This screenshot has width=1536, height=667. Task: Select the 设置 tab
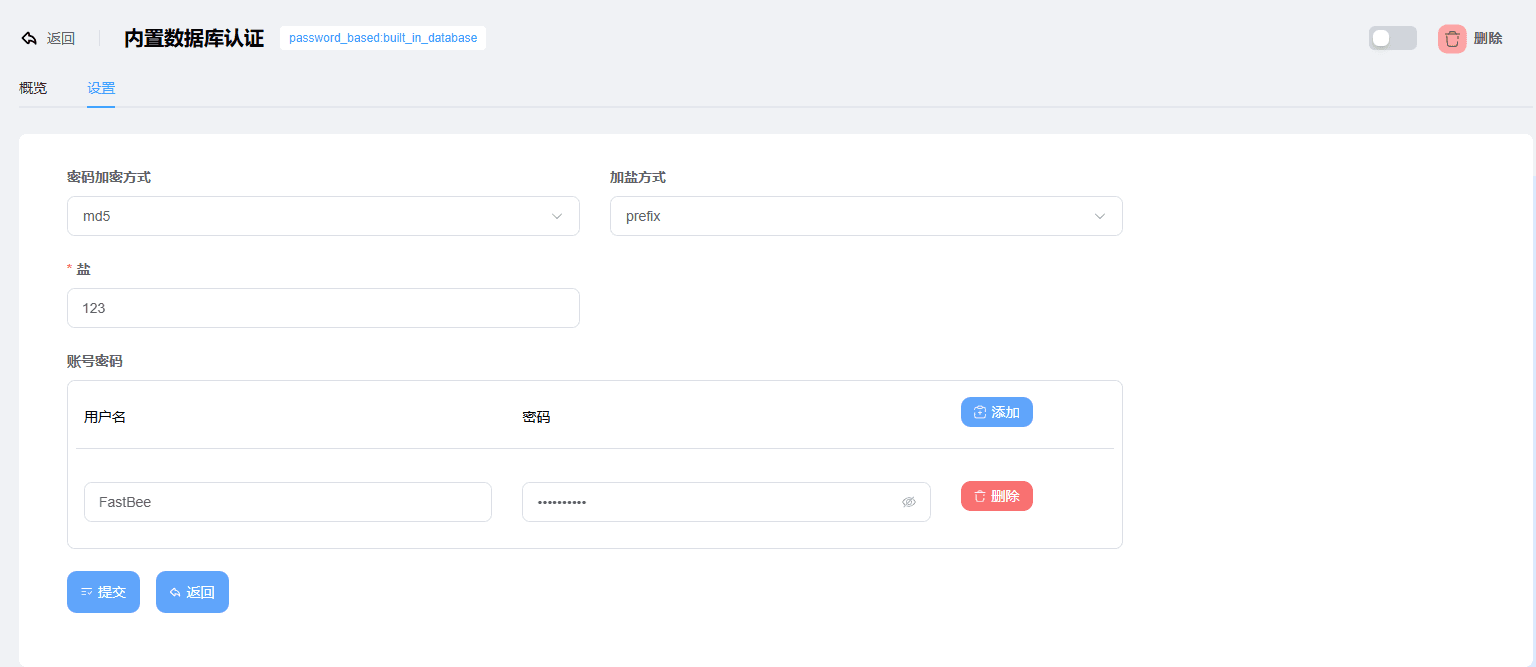101,88
